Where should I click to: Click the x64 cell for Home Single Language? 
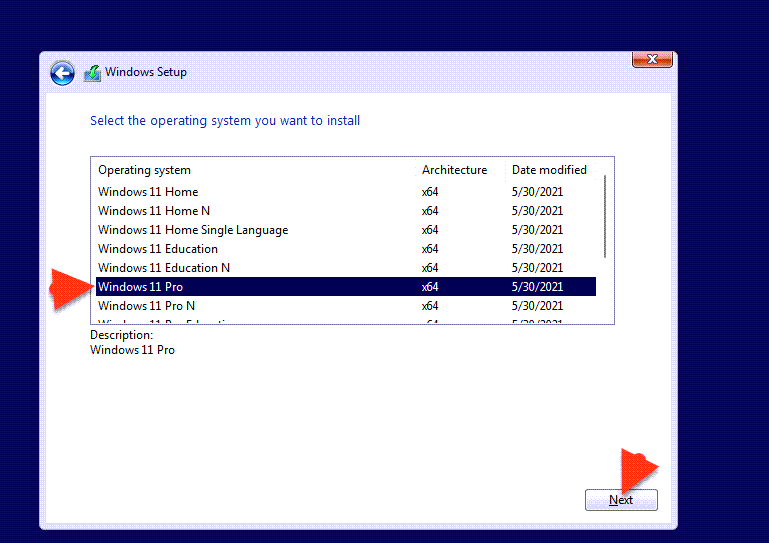[x=430, y=230]
